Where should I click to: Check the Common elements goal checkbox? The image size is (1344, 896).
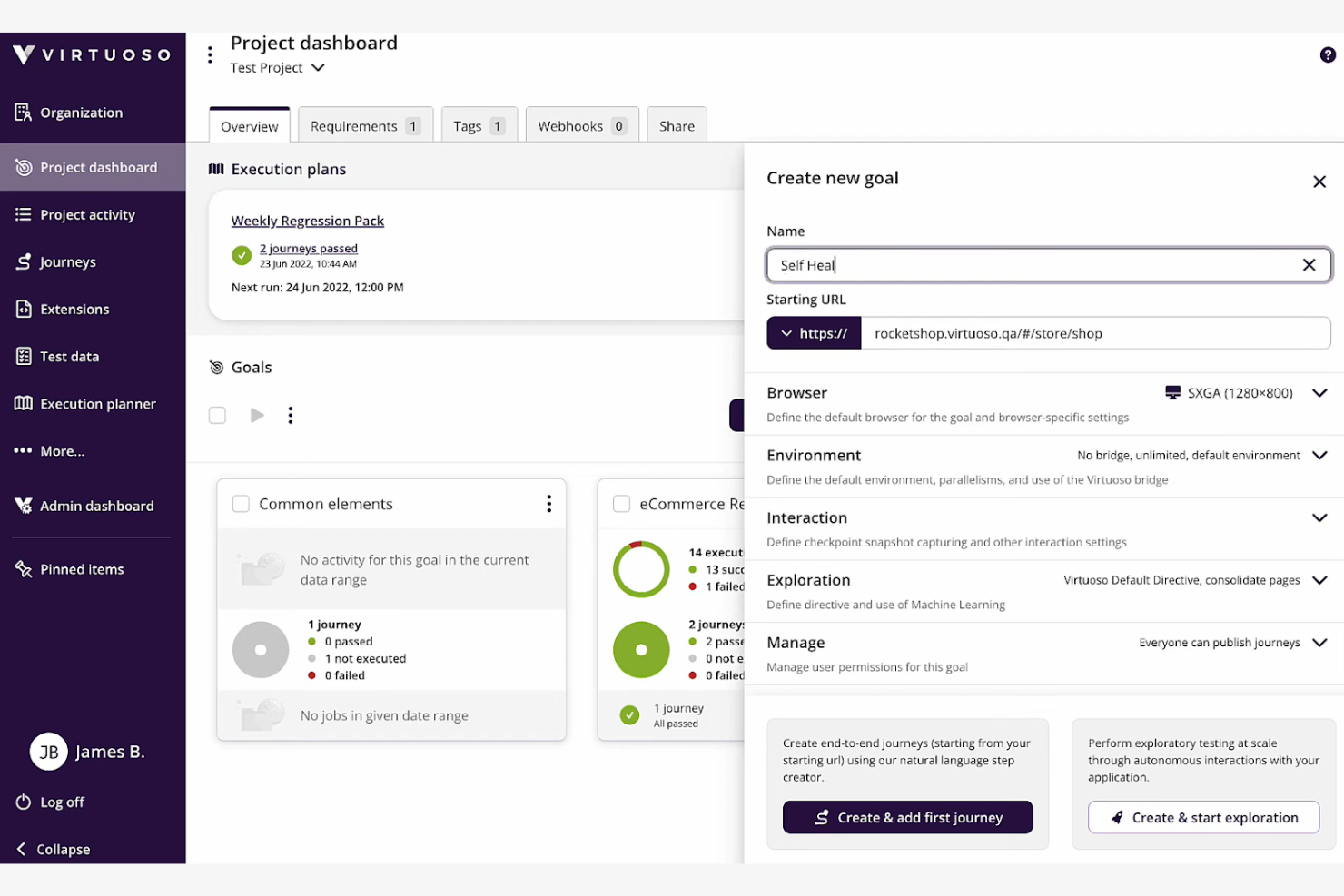[x=241, y=503]
